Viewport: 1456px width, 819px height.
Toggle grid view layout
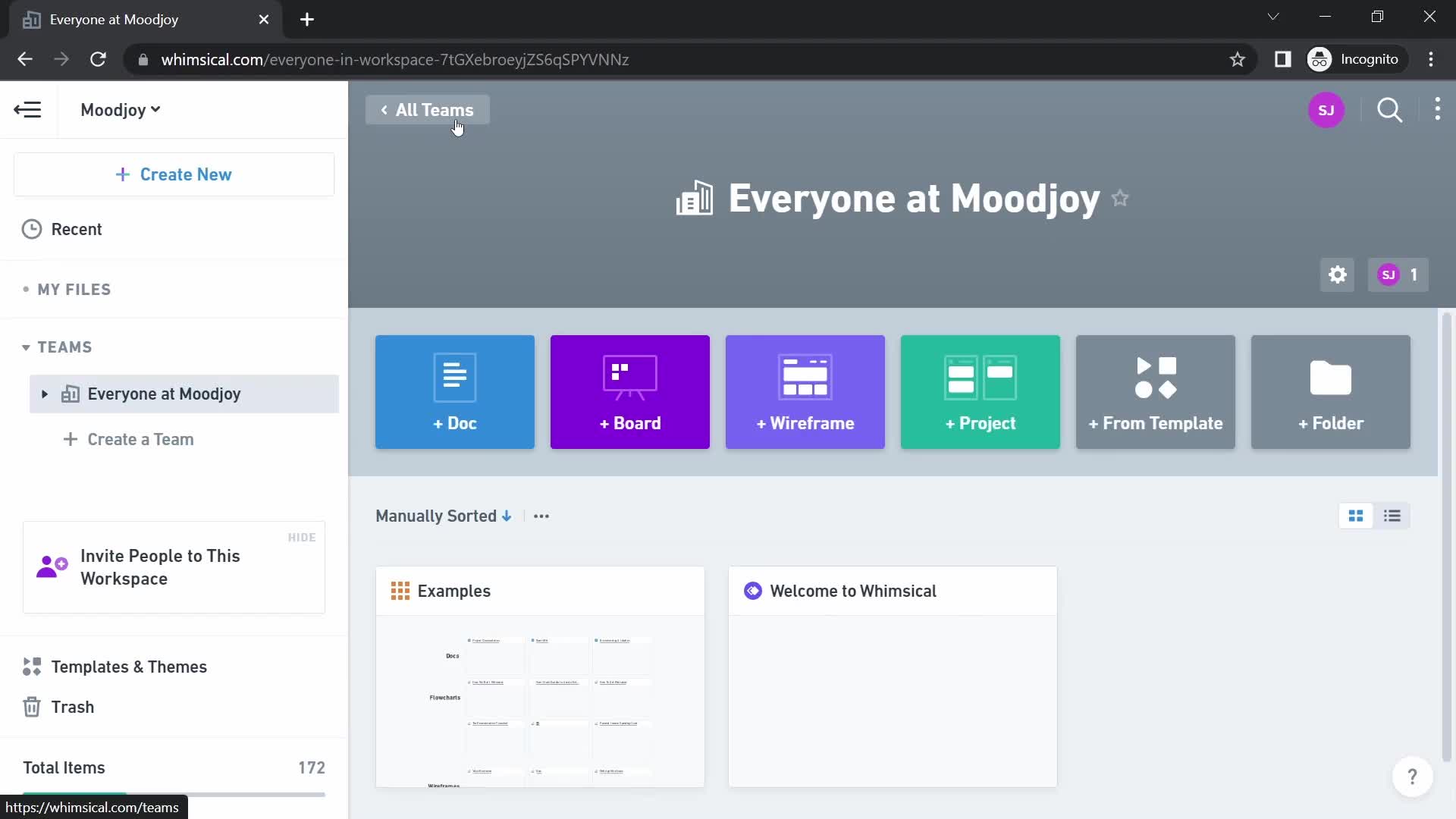[x=1356, y=516]
